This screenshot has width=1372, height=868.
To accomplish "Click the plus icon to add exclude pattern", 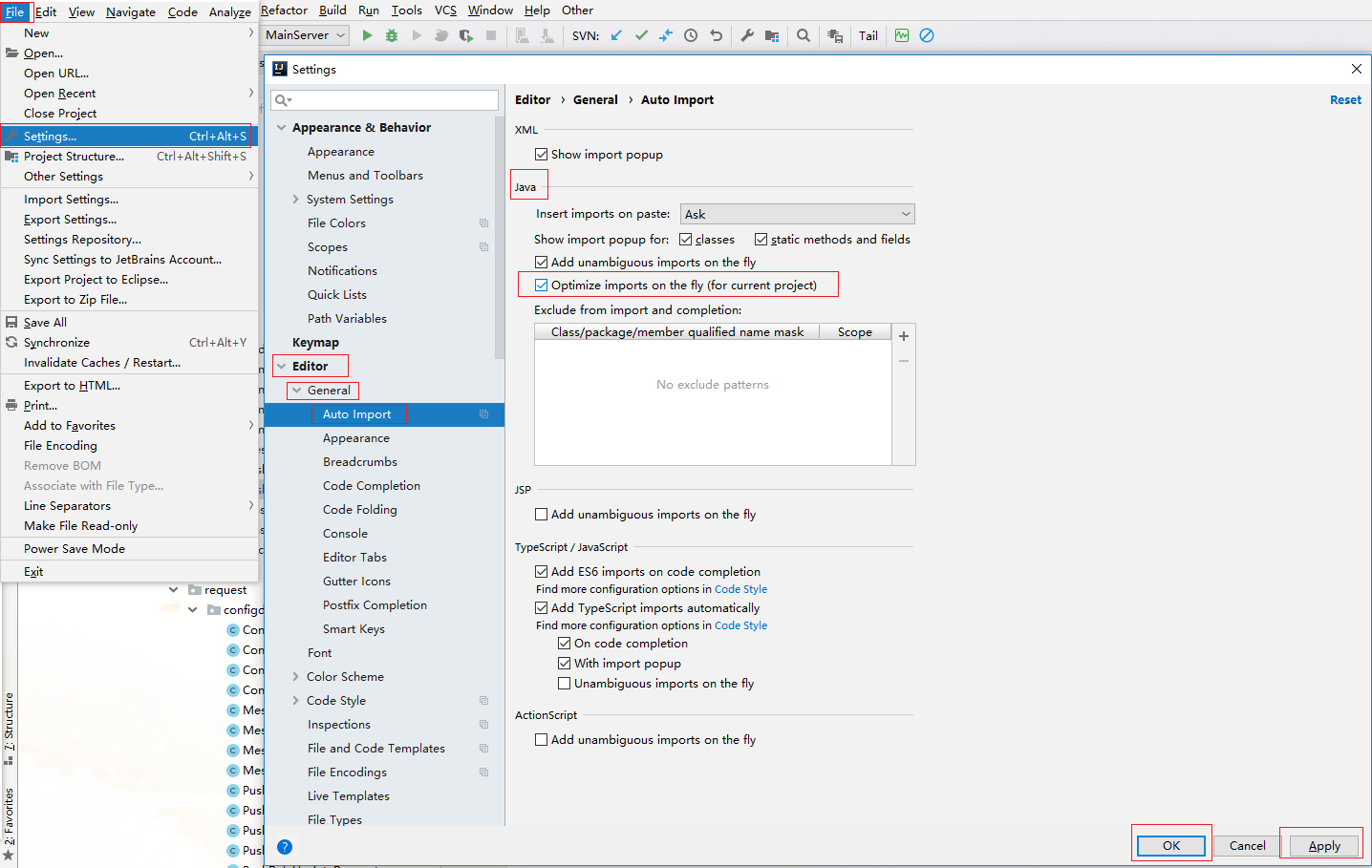I will click(904, 336).
